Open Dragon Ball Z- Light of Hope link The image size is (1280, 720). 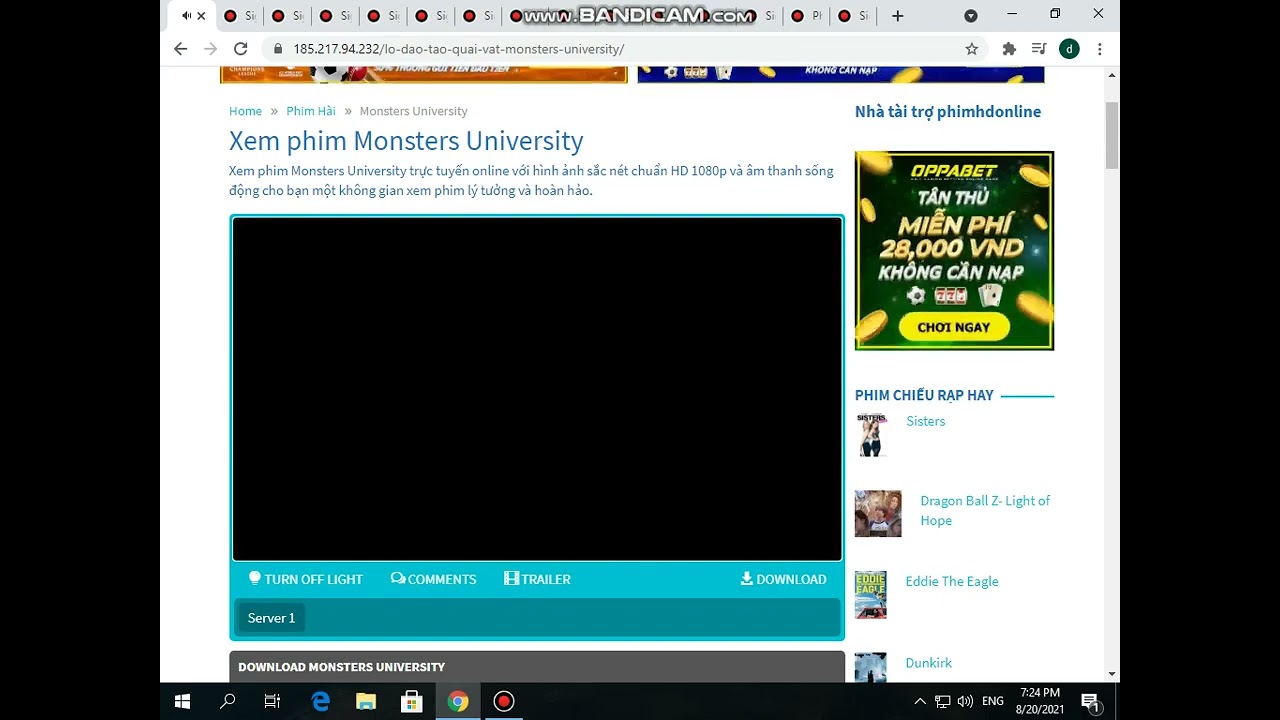985,510
